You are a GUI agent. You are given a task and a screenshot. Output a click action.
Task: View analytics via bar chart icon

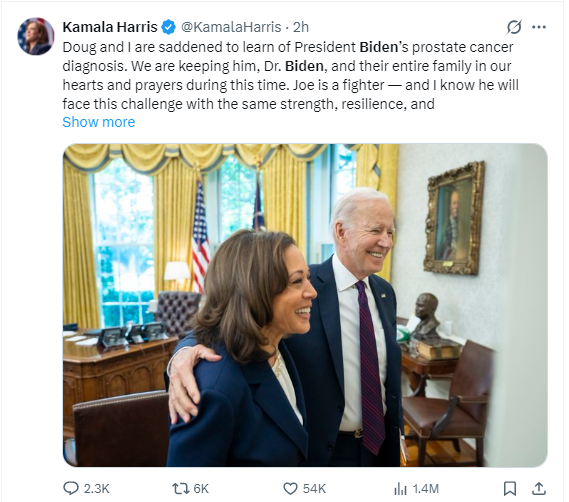pyautogui.click(x=400, y=489)
